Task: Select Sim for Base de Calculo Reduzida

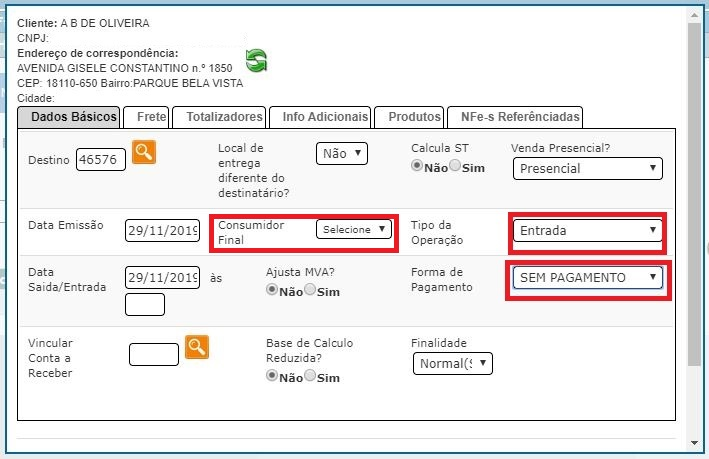Action: (310, 376)
